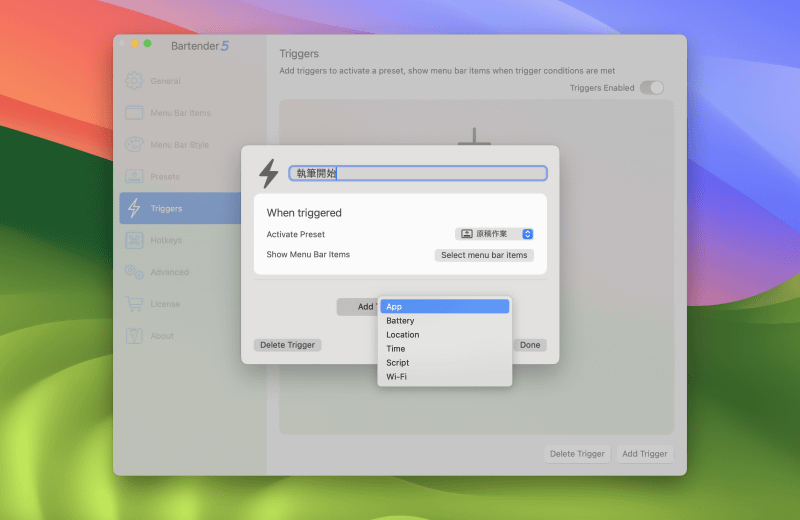Open the Hotkeys sidebar section
This screenshot has height=520, width=800.
point(180,240)
